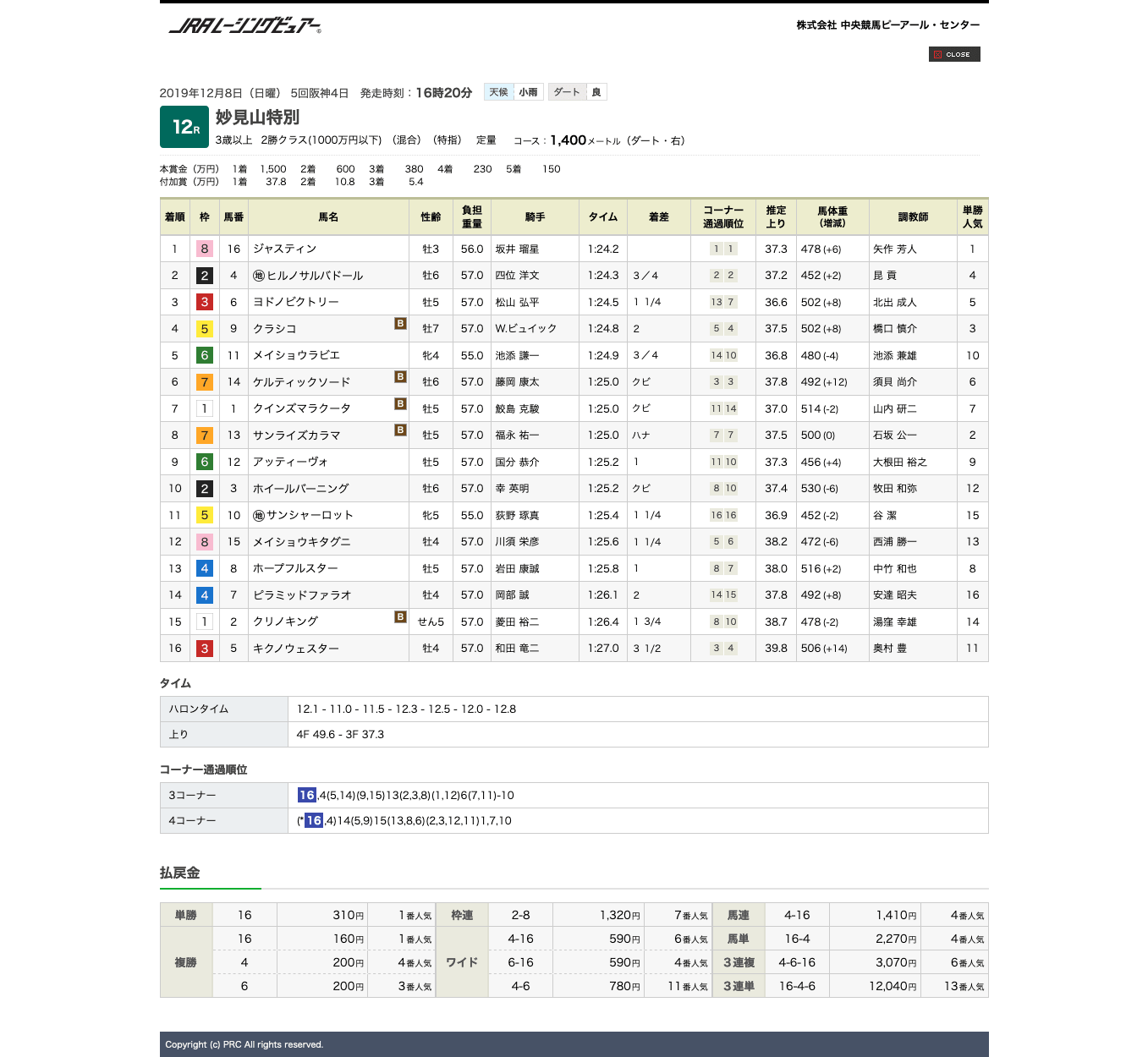Image resolution: width=1148 pixels, height=1057 pixels.
Task: Select horse name ホイールバーニング
Action: click(x=301, y=489)
